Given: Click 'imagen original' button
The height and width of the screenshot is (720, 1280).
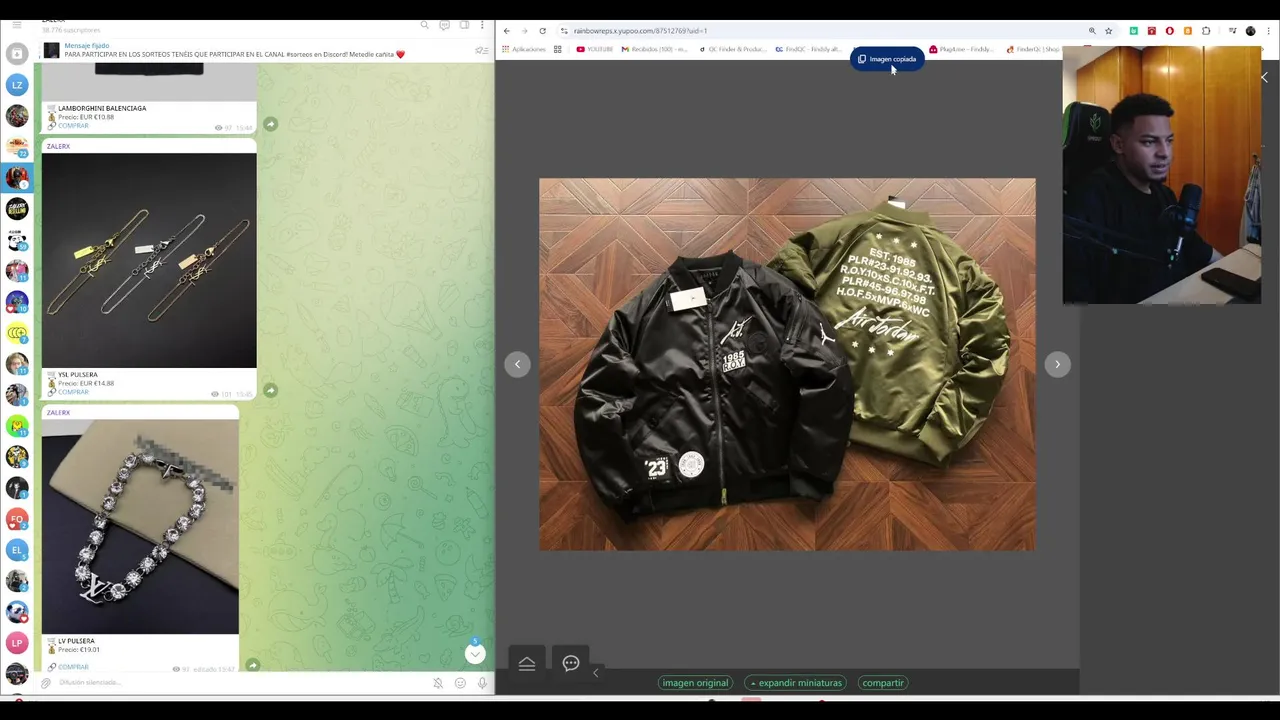Looking at the screenshot, I should point(695,683).
